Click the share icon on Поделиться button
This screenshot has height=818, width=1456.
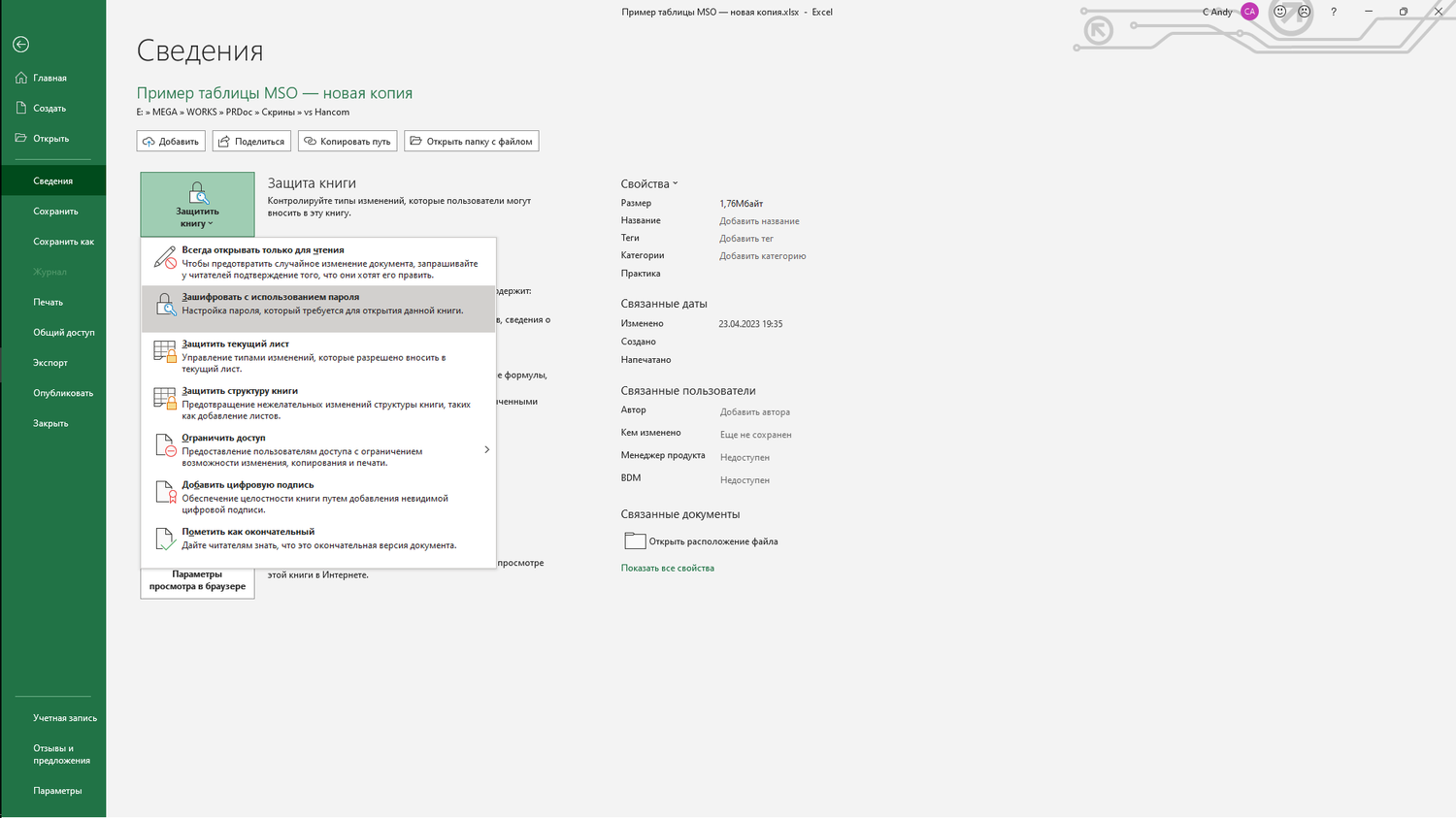point(224,142)
